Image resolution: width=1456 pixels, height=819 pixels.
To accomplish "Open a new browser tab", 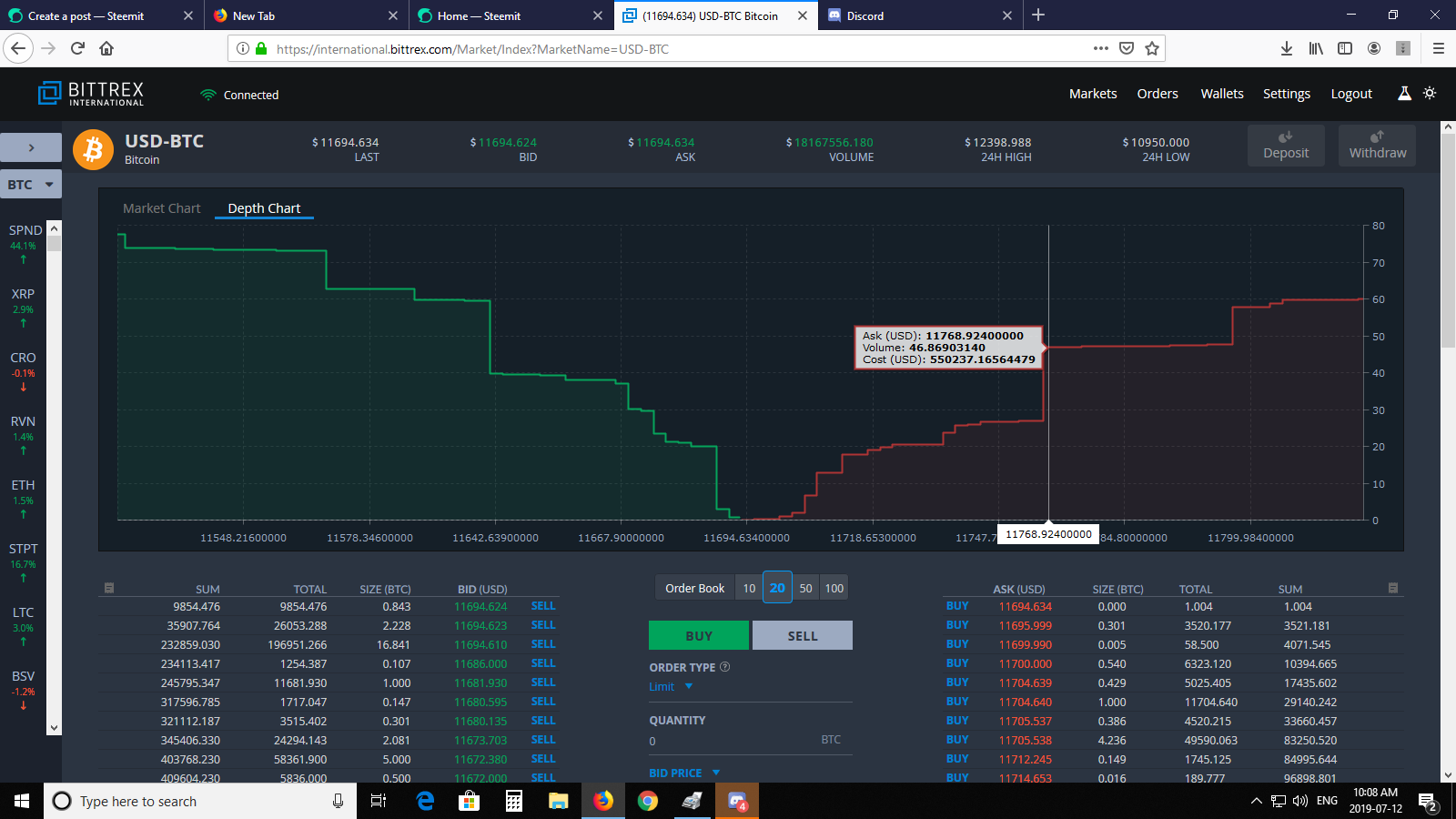I will [1038, 15].
